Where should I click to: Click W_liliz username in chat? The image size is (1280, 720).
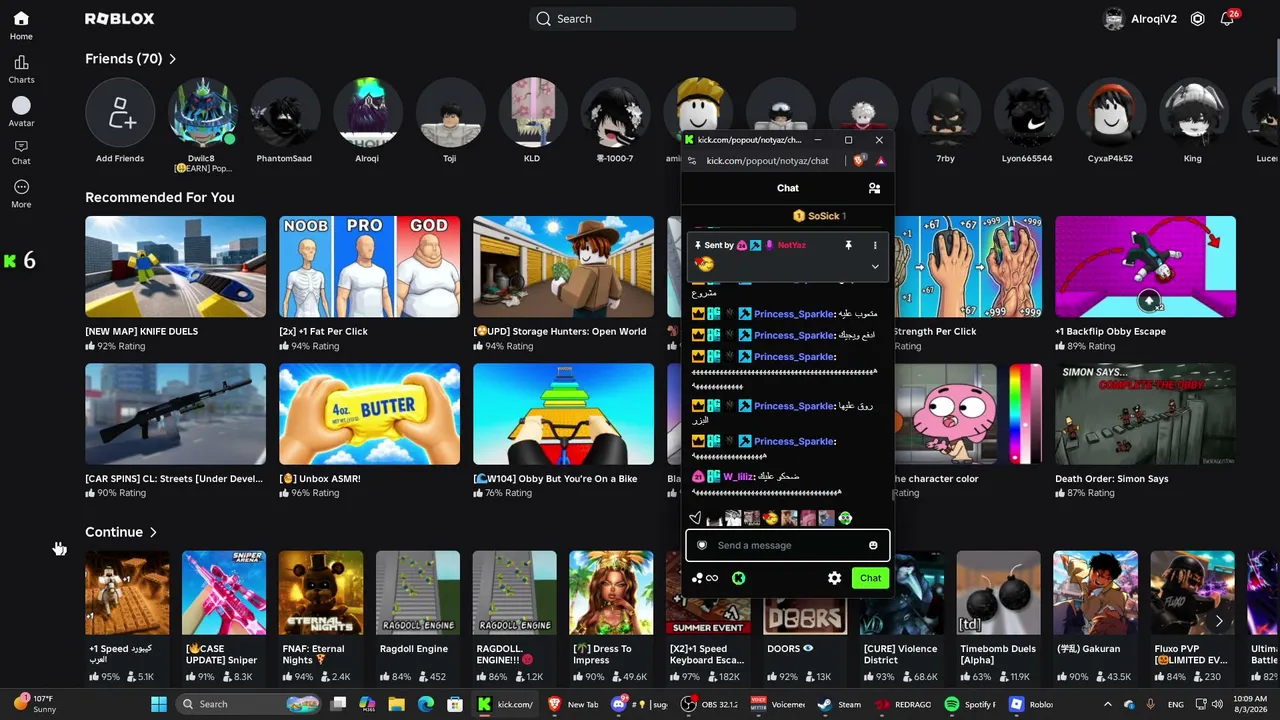tap(738, 477)
